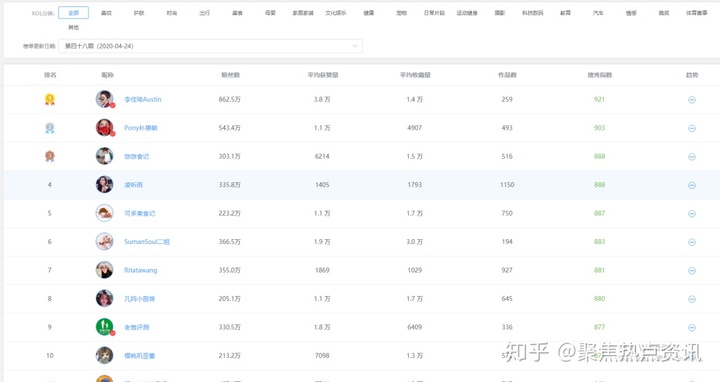Select the 出行 category filter
Screen dimensions: 720x382
[205, 13]
